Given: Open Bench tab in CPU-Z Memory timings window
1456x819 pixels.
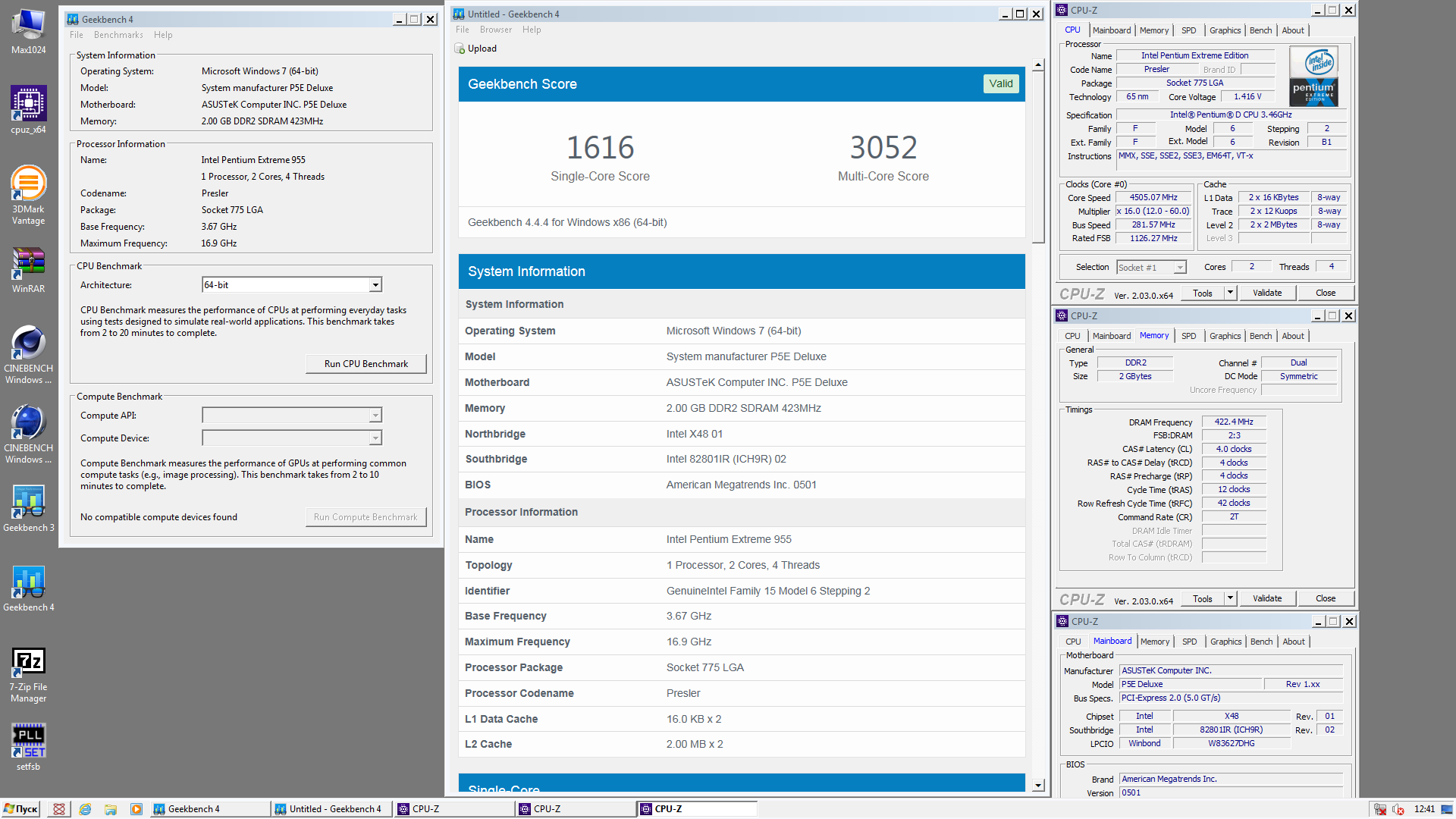Looking at the screenshot, I should [1260, 336].
